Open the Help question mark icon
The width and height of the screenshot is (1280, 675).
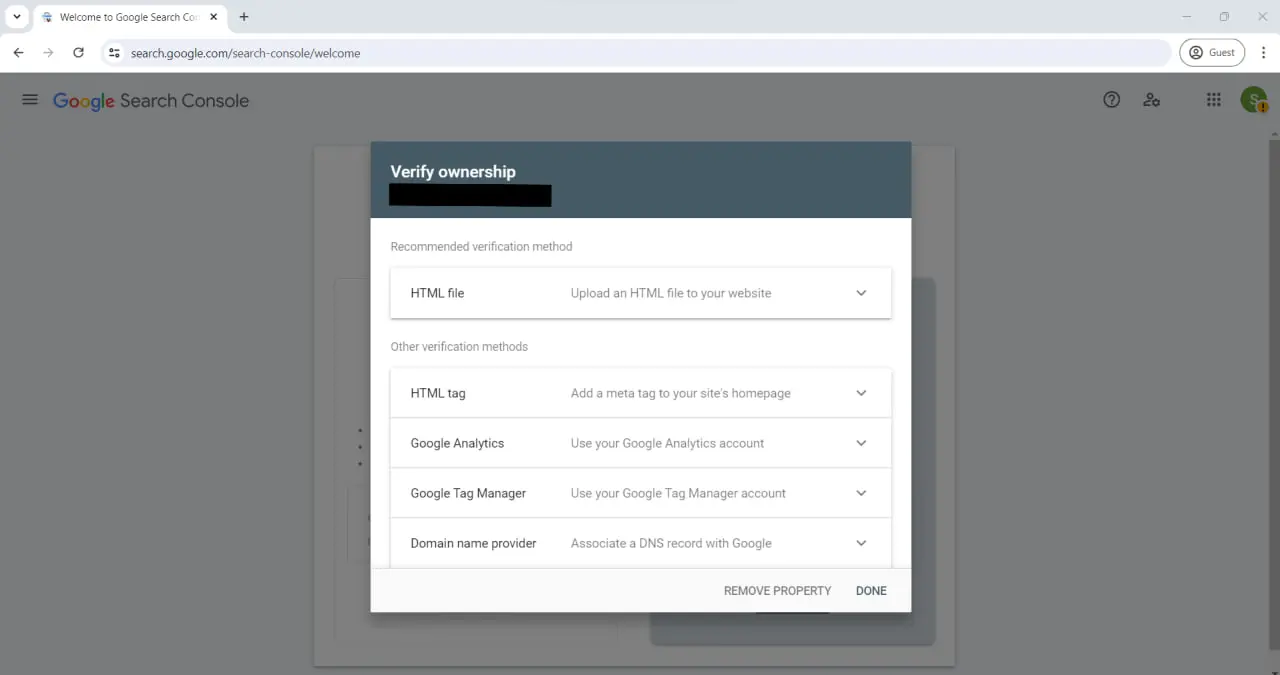click(1111, 100)
